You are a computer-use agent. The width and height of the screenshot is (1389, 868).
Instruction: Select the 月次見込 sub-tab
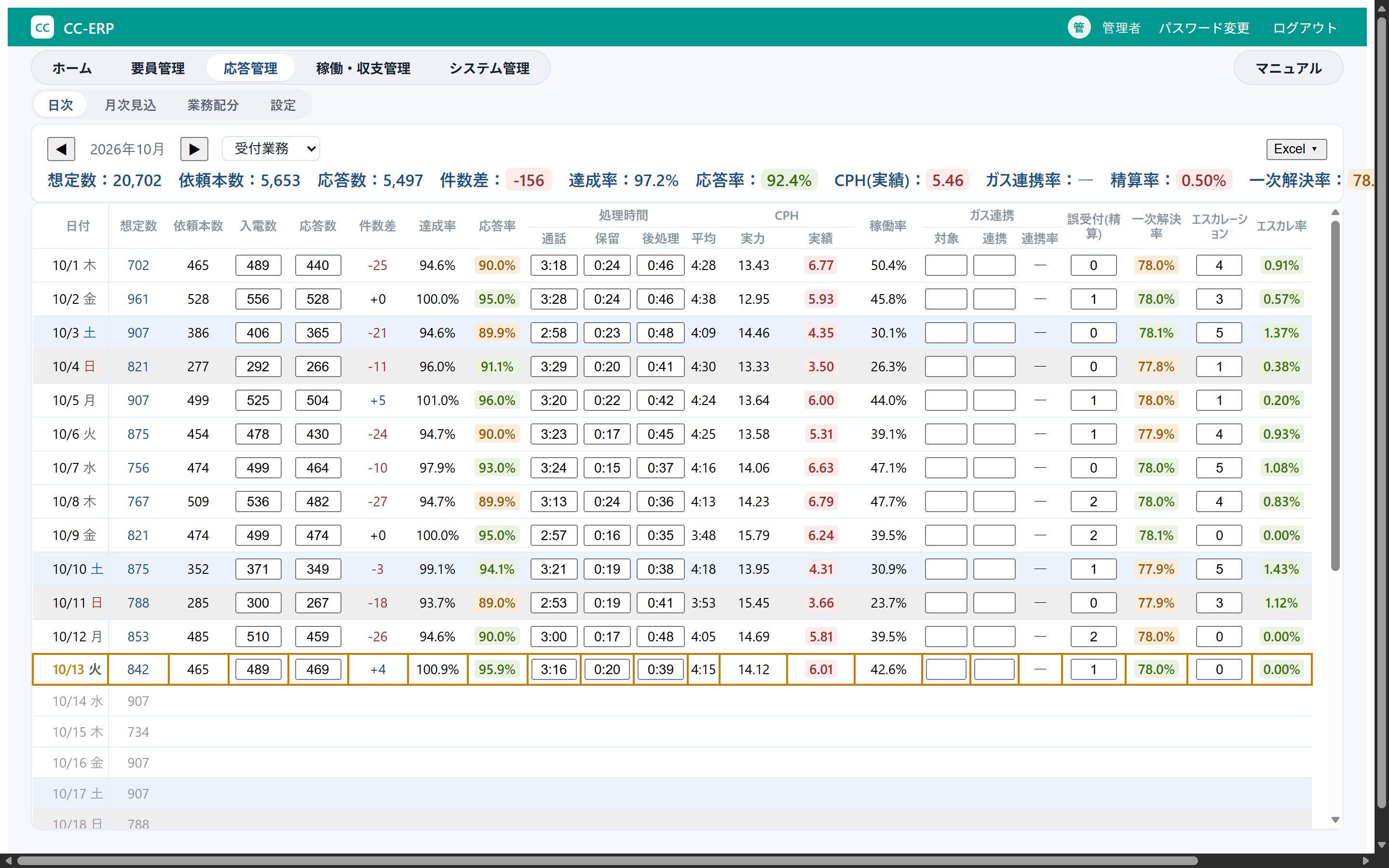point(130,105)
